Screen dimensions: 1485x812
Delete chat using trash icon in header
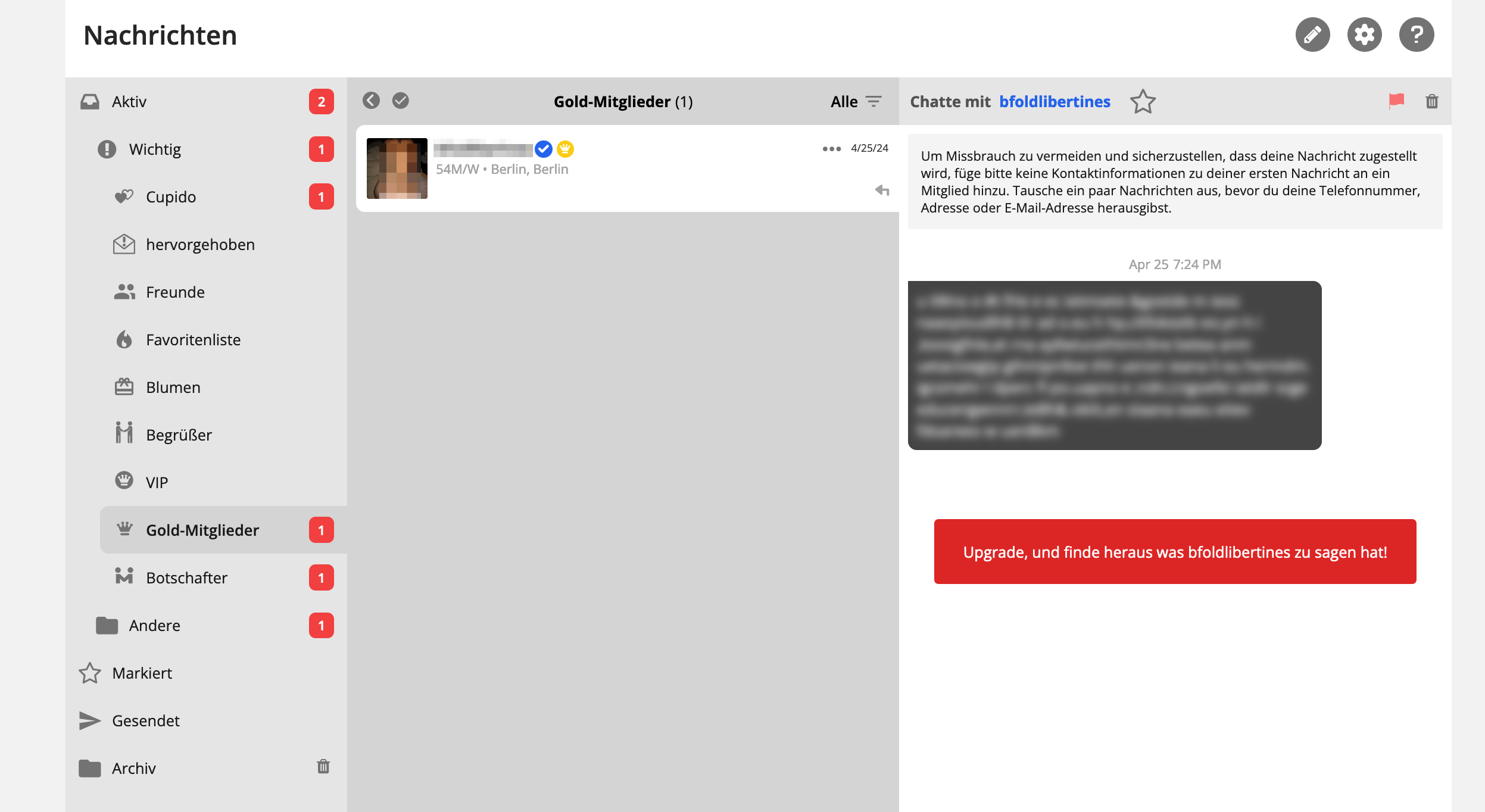[x=1431, y=101]
